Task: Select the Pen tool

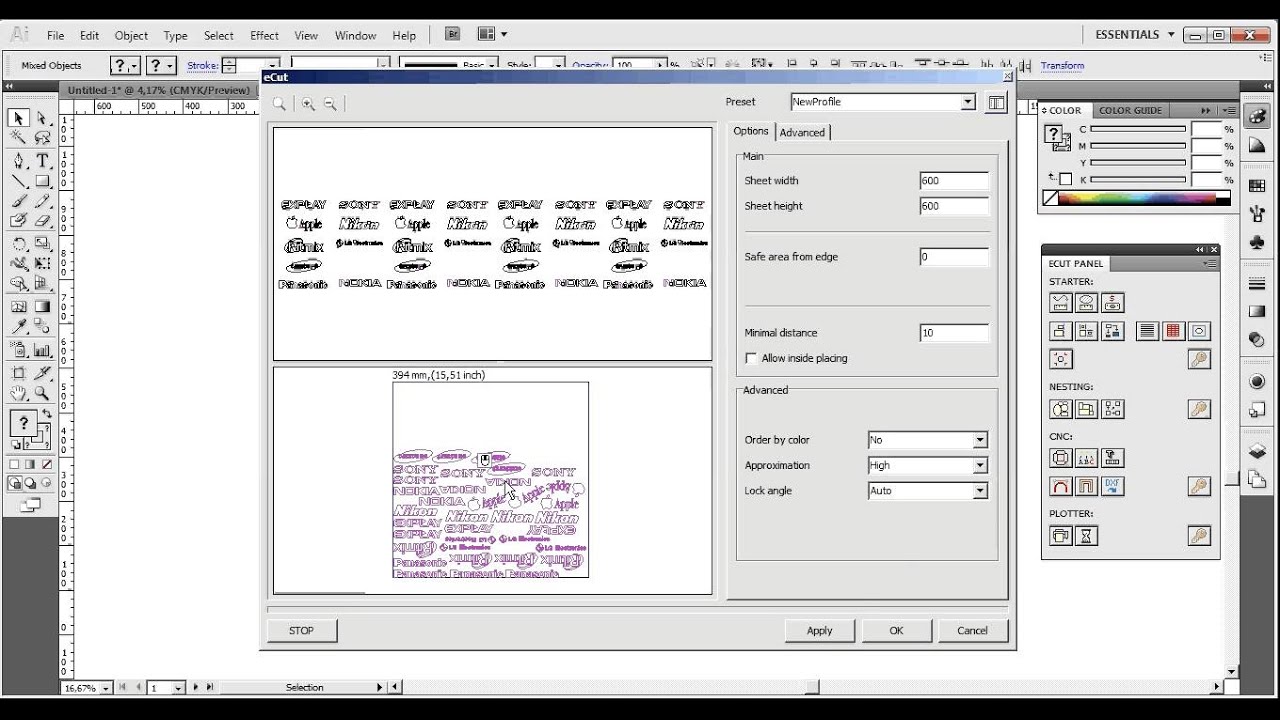Action: tap(19, 160)
